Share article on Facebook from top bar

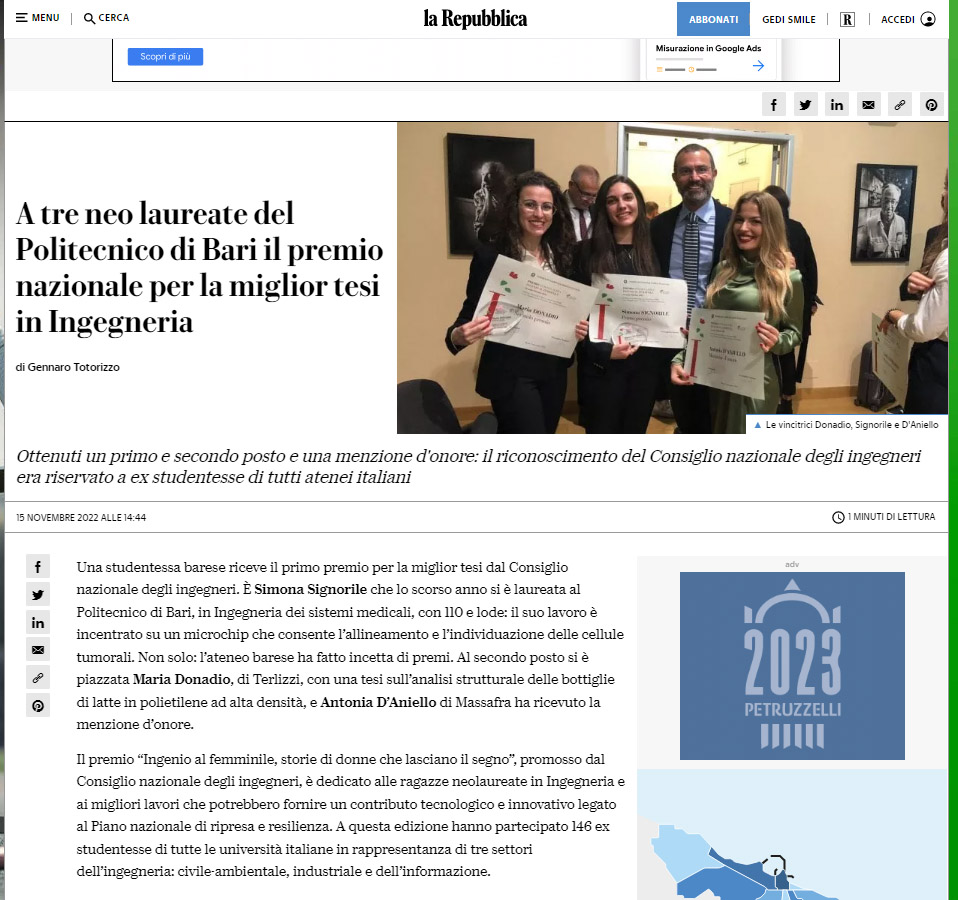[773, 105]
